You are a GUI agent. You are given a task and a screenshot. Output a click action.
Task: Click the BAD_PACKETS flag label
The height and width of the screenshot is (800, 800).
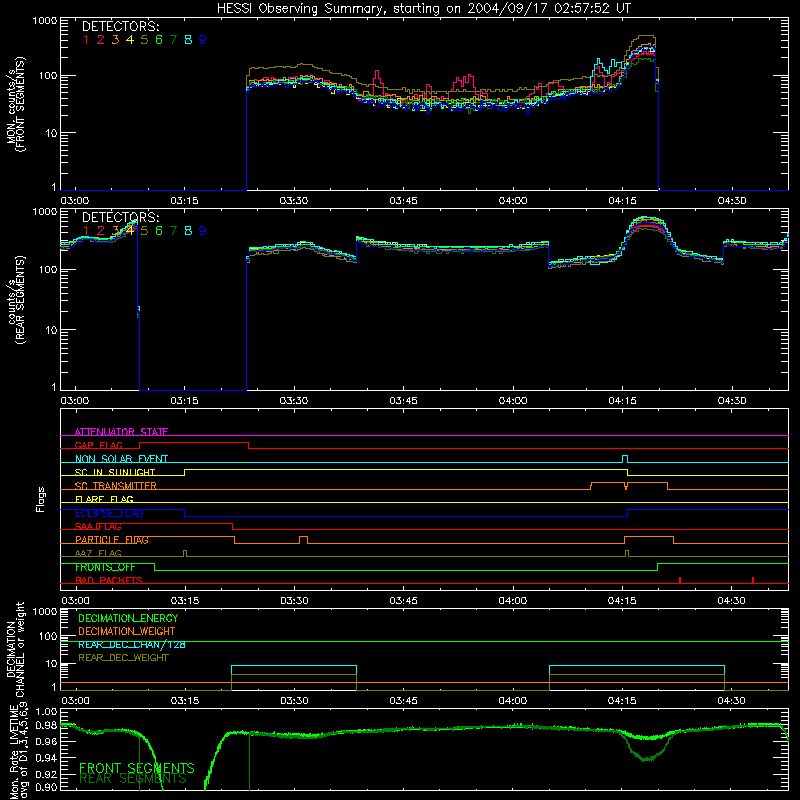click(x=109, y=581)
